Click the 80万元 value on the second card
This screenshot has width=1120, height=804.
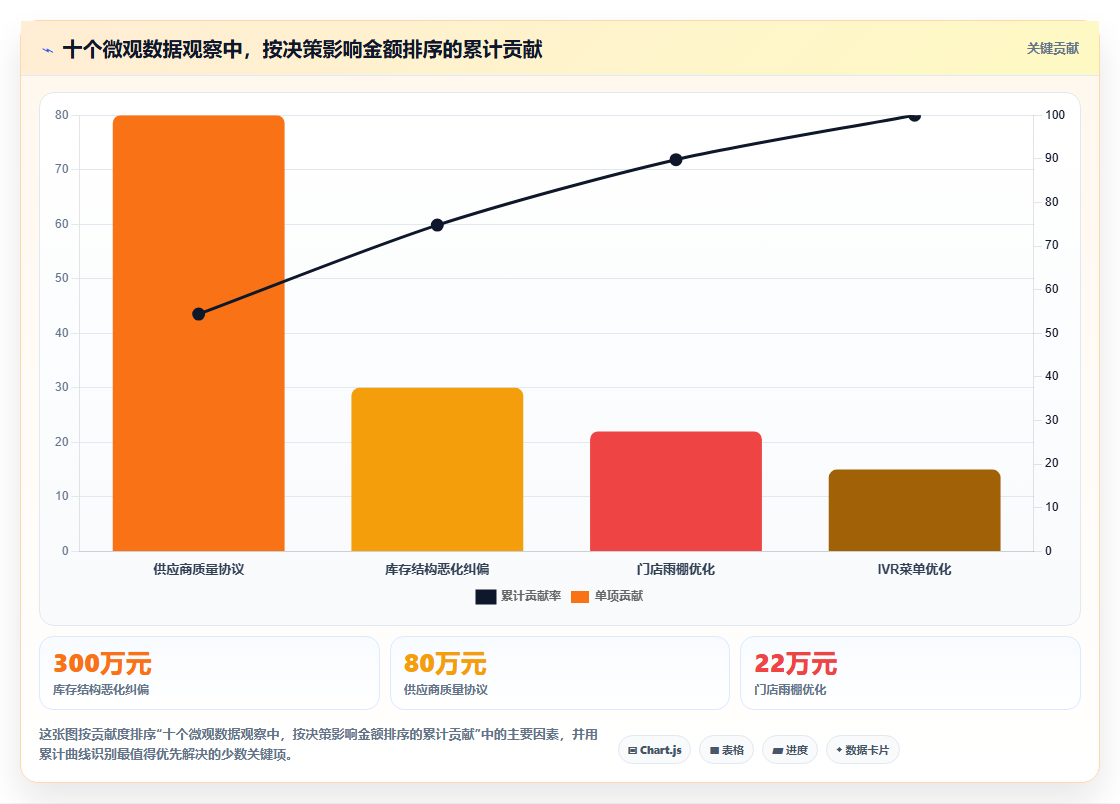(x=445, y=663)
